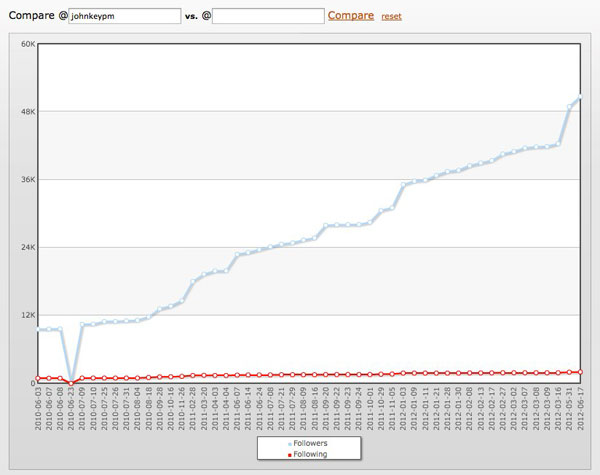
Task: Click the 48K y-axis label
Action: 28,112
